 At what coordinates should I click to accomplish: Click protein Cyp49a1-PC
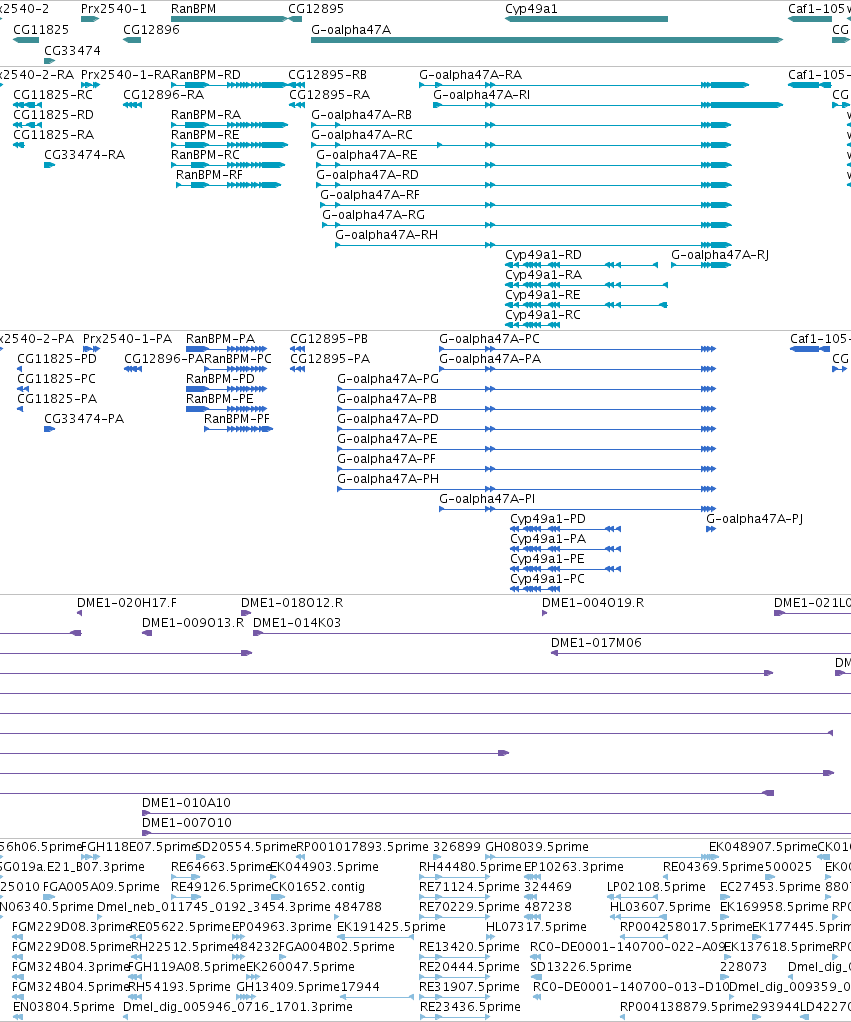(x=547, y=579)
